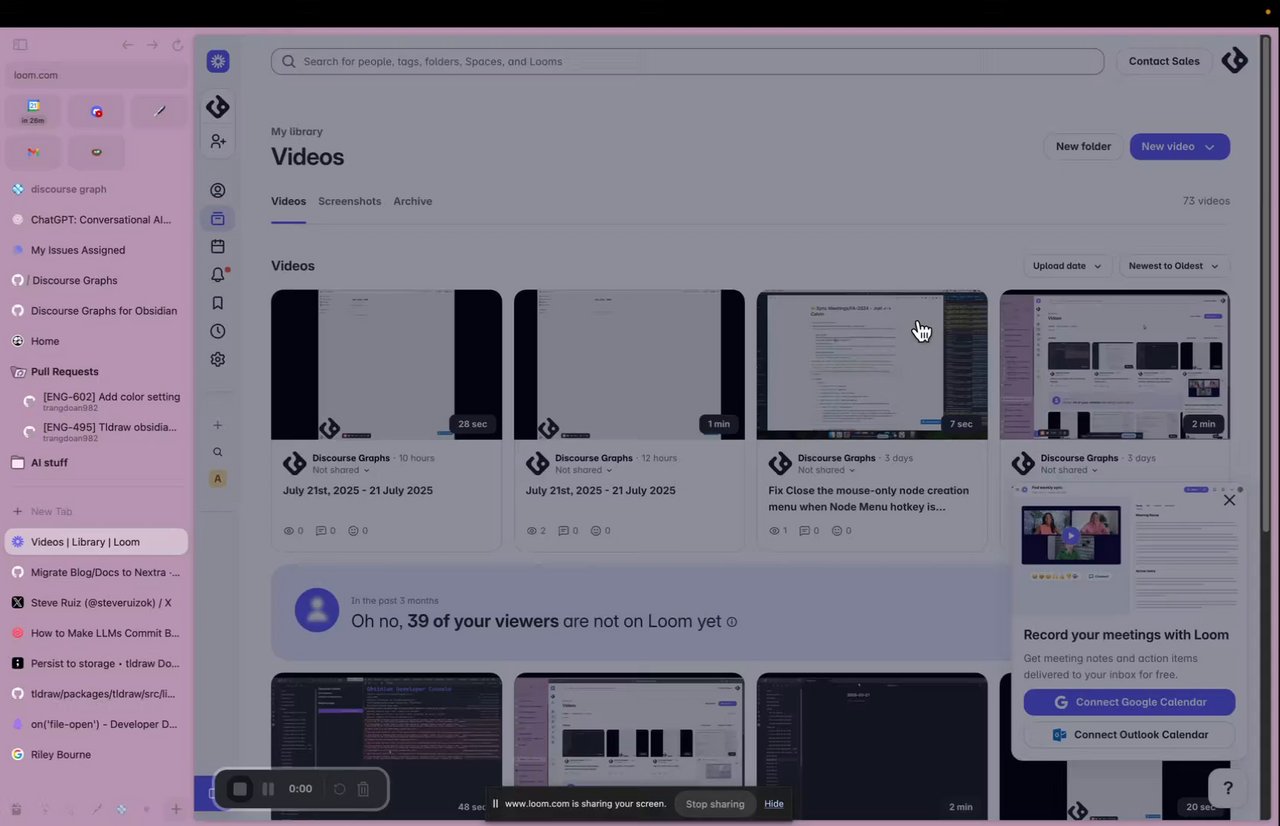This screenshot has height=826, width=1280.
Task: Expand the New video dropdown arrow
Action: (1209, 147)
